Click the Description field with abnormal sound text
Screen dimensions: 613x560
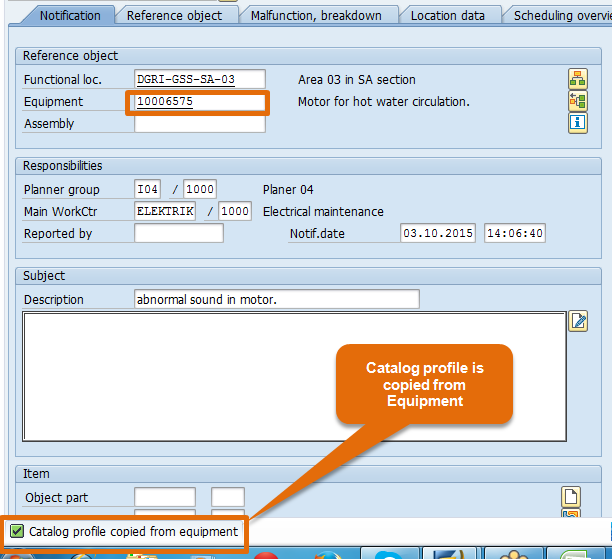(x=276, y=299)
